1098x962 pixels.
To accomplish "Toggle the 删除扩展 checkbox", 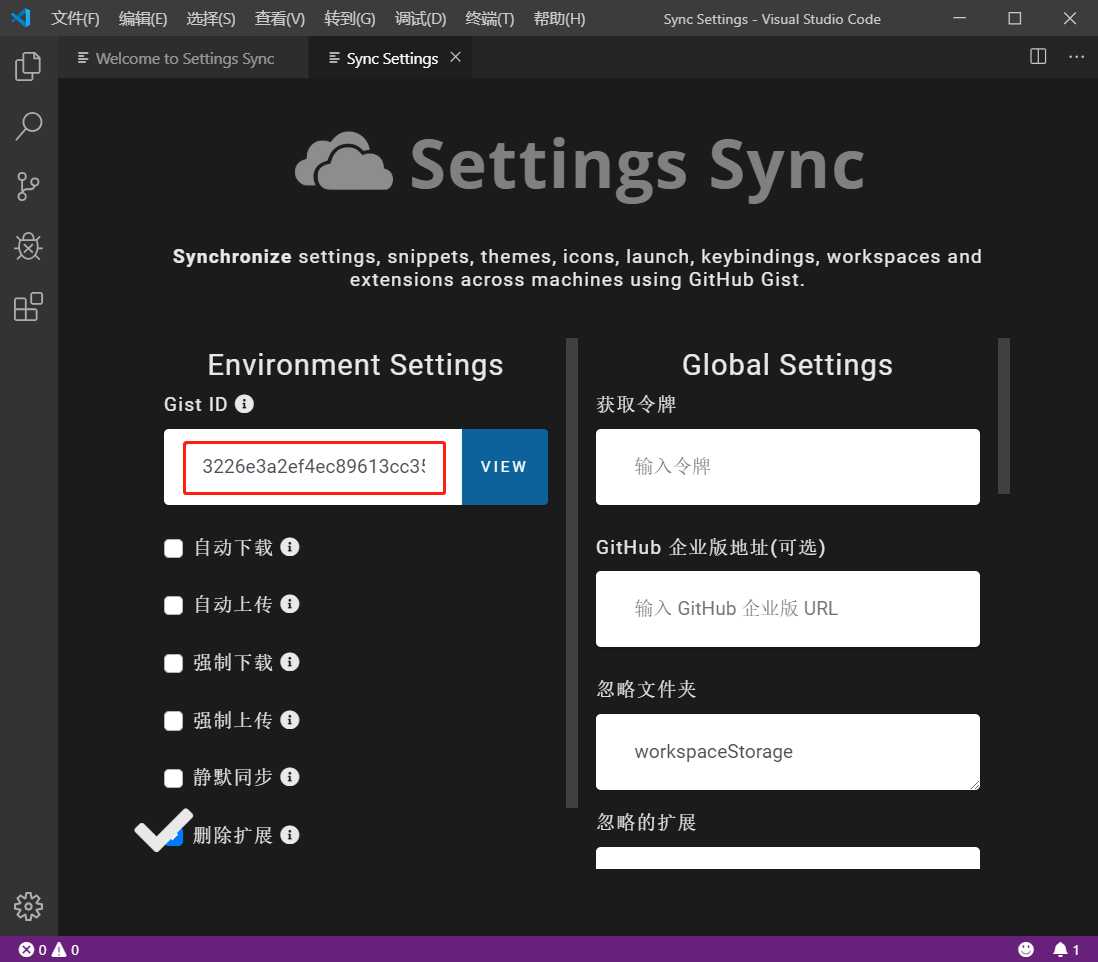I will (173, 835).
